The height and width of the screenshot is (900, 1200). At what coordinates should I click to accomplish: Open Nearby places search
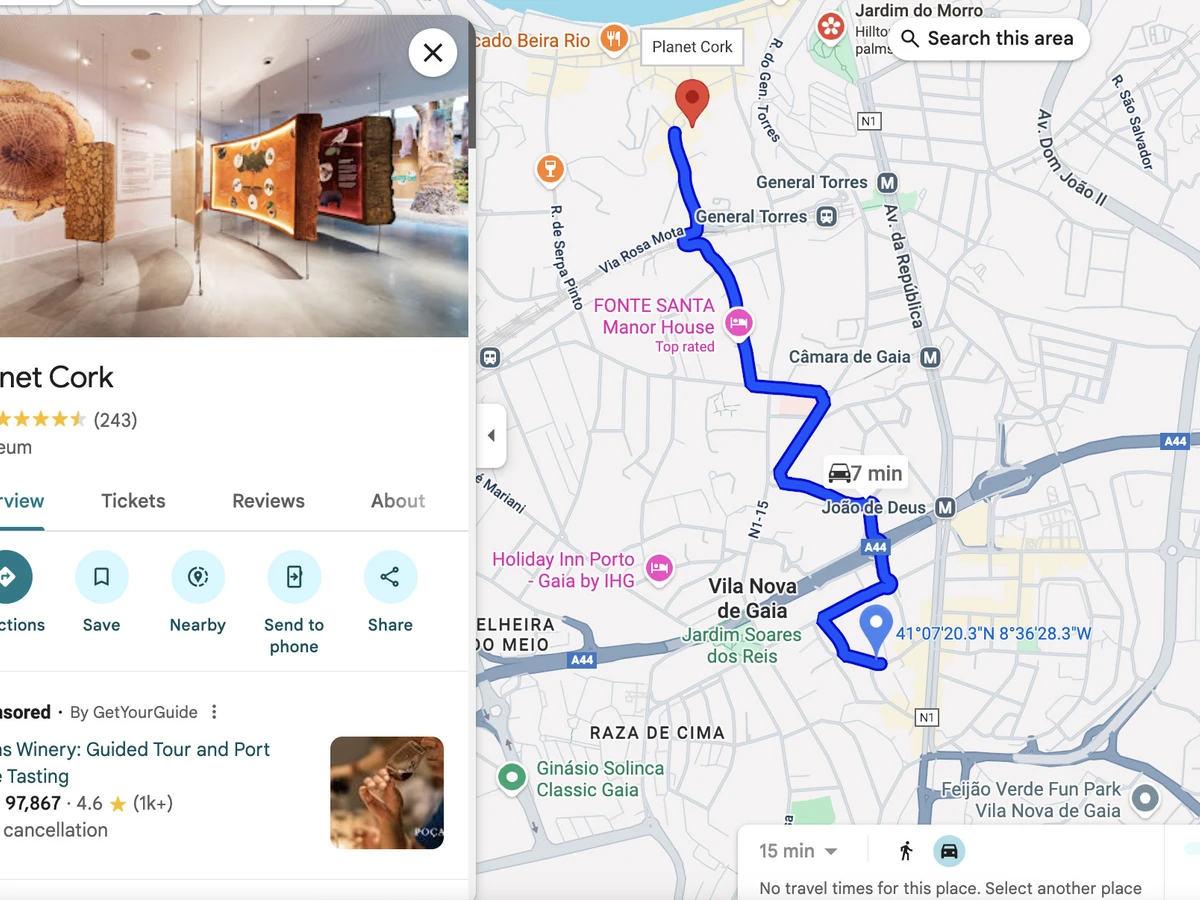[197, 577]
